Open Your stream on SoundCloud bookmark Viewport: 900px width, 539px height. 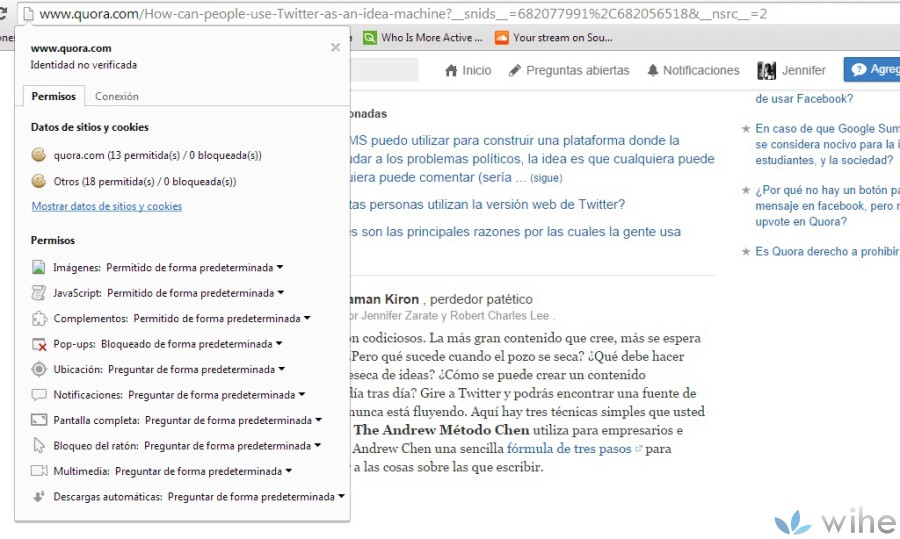[x=554, y=38]
